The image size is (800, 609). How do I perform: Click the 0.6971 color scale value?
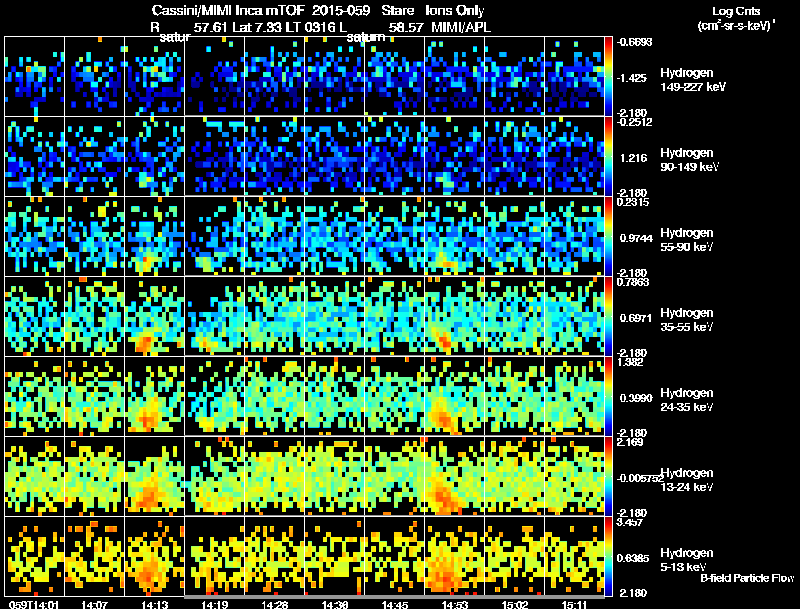pyautogui.click(x=636, y=318)
